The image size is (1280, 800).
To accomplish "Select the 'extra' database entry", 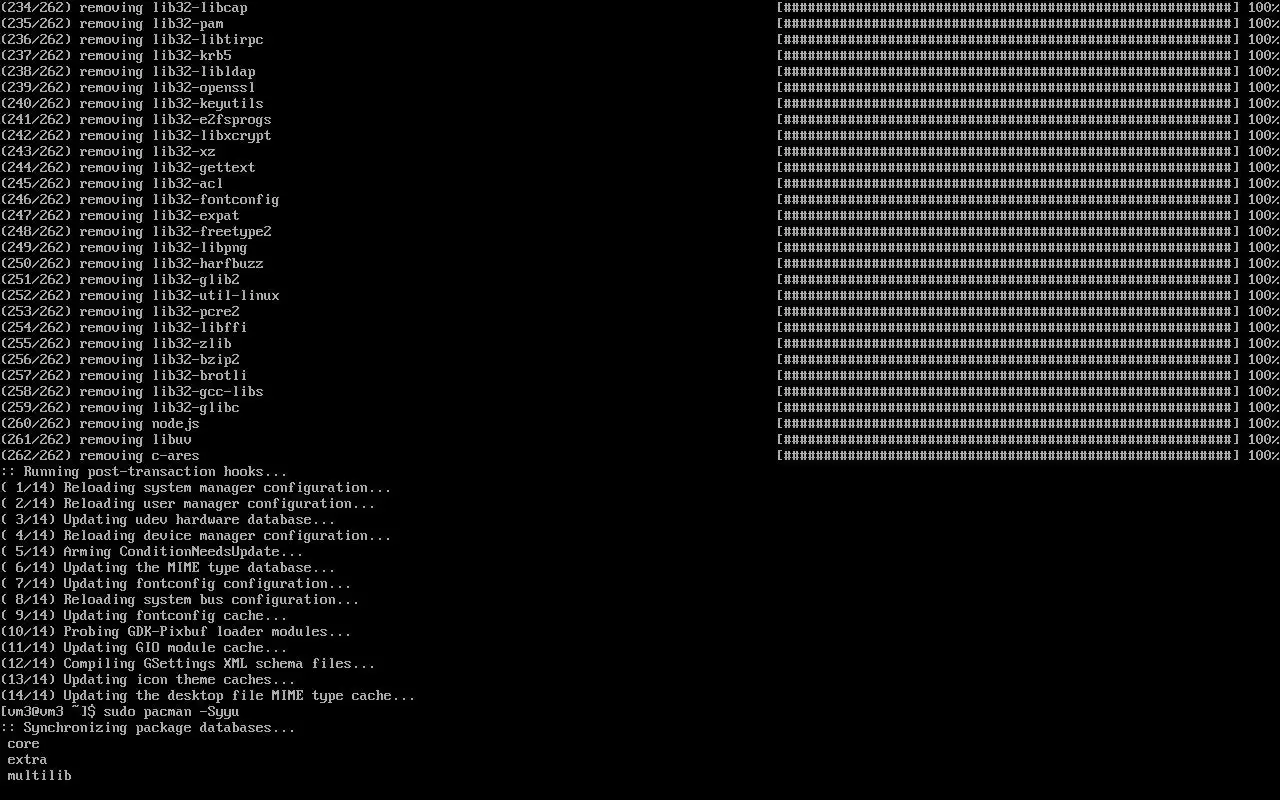I will 28,760.
